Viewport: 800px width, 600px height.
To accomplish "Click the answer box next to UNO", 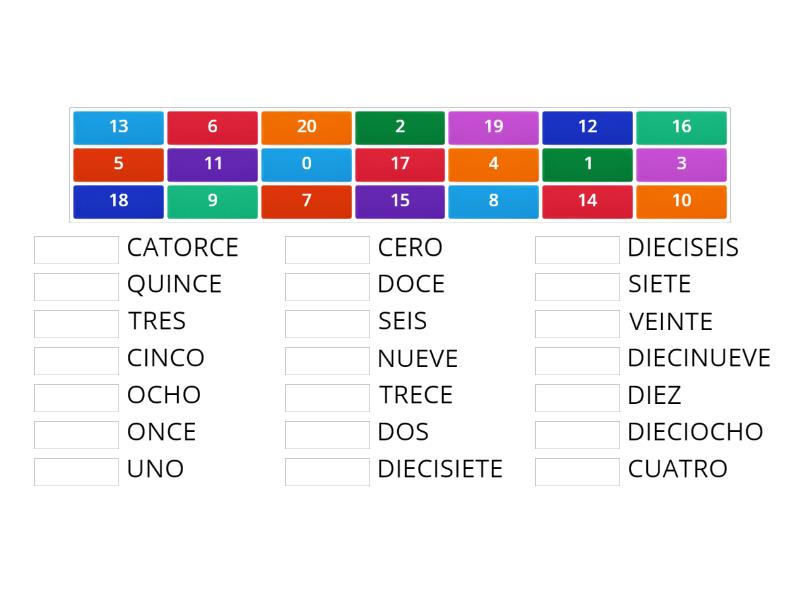I will pyautogui.click(x=75, y=470).
